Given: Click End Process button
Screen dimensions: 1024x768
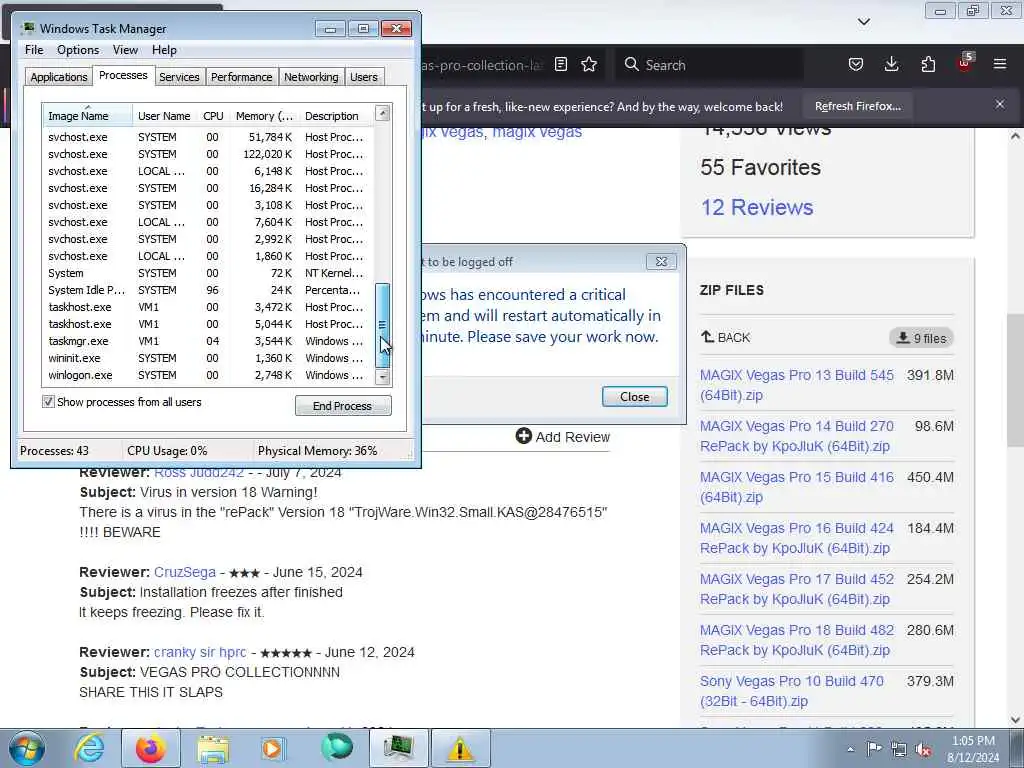Looking at the screenshot, I should point(343,406).
